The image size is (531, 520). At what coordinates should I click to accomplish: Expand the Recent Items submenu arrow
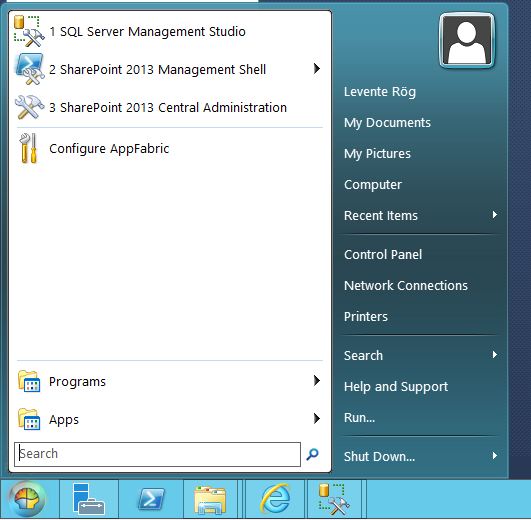pyautogui.click(x=495, y=215)
